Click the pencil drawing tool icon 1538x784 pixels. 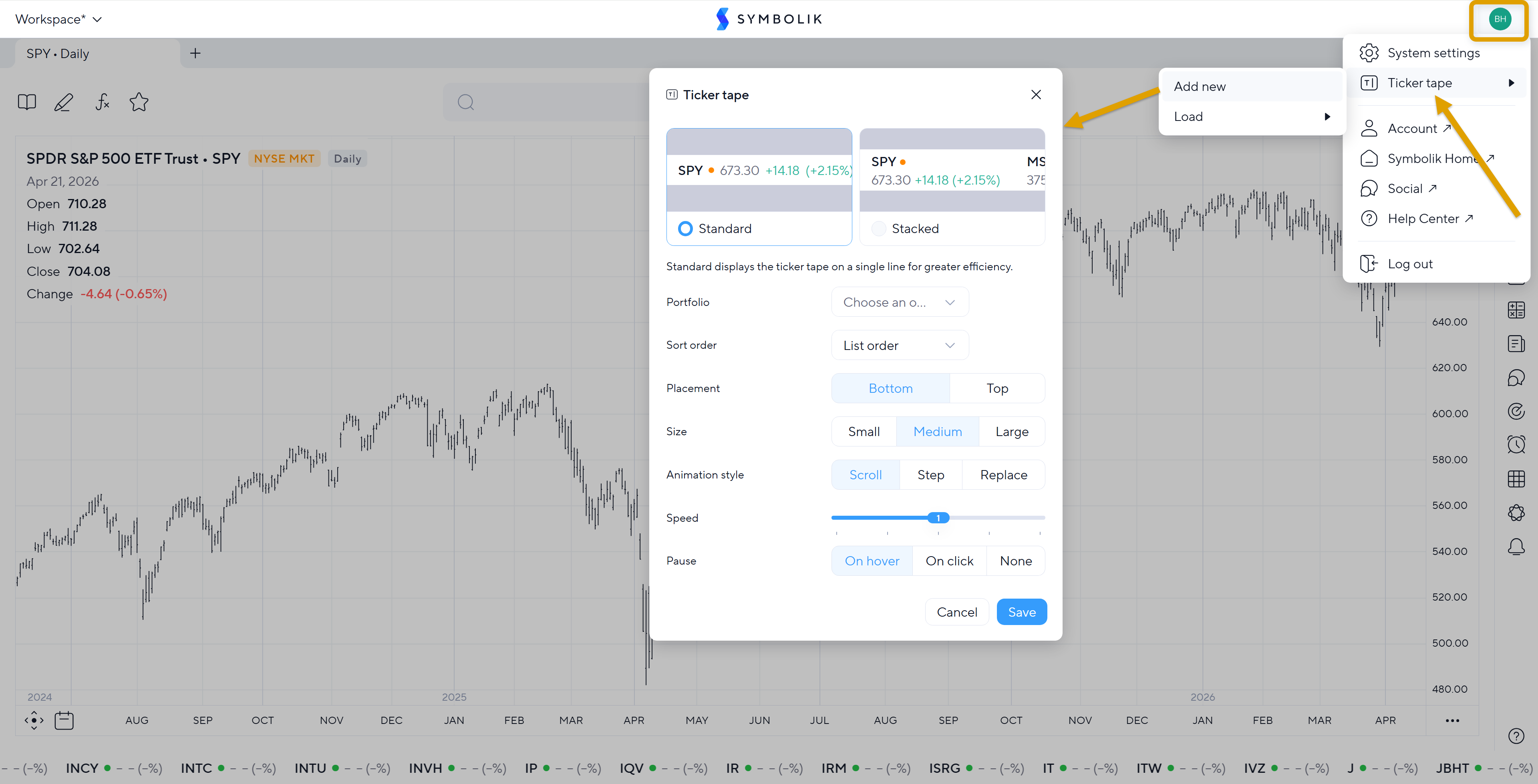[x=64, y=102]
